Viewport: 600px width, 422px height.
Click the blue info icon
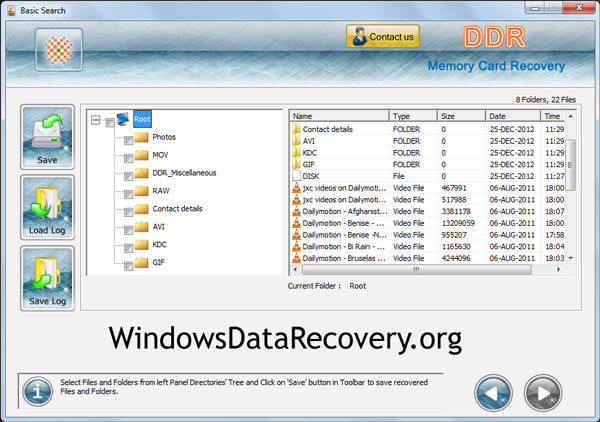pos(38,391)
